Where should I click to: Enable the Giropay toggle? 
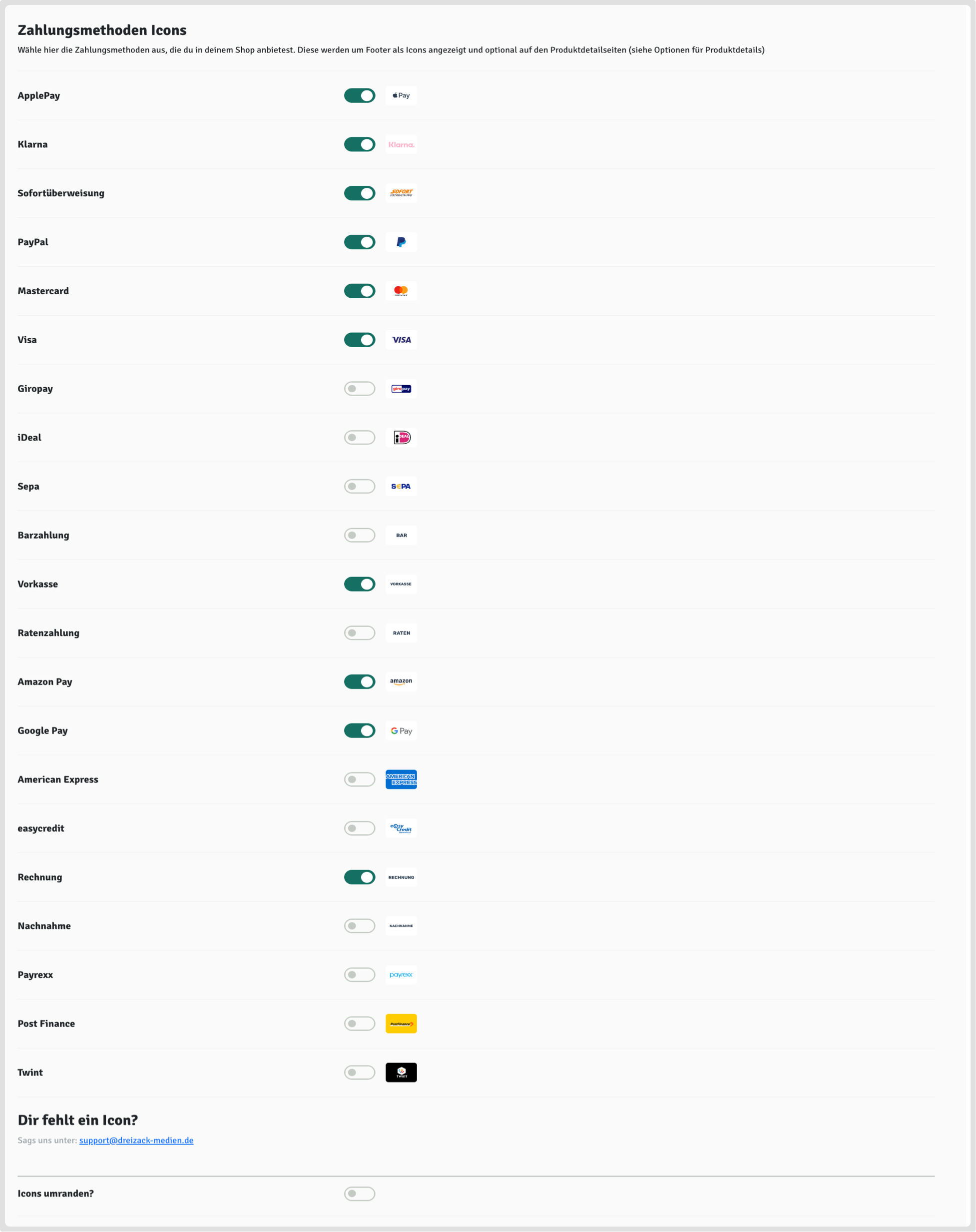[360, 389]
